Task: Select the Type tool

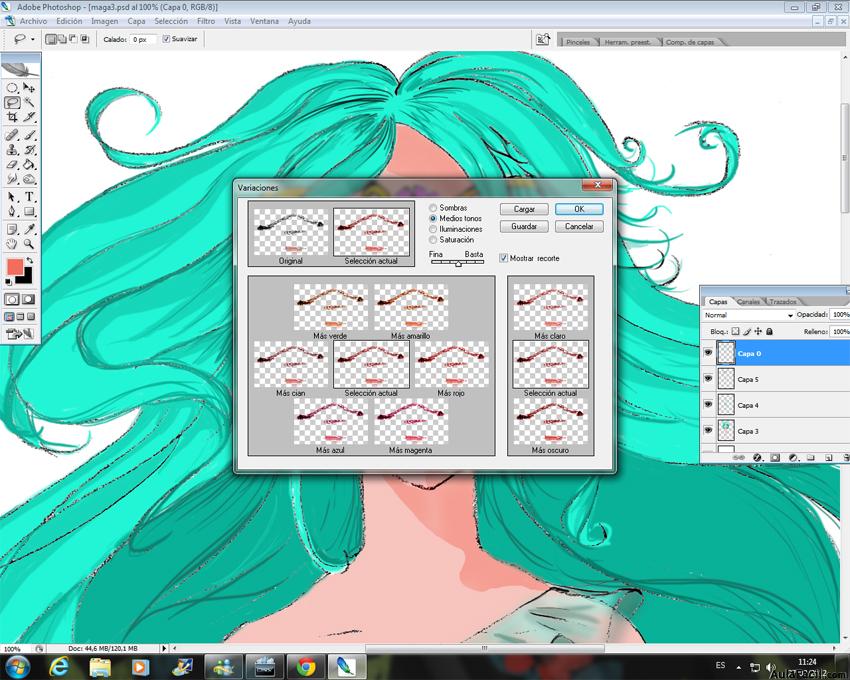Action: pos(29,197)
